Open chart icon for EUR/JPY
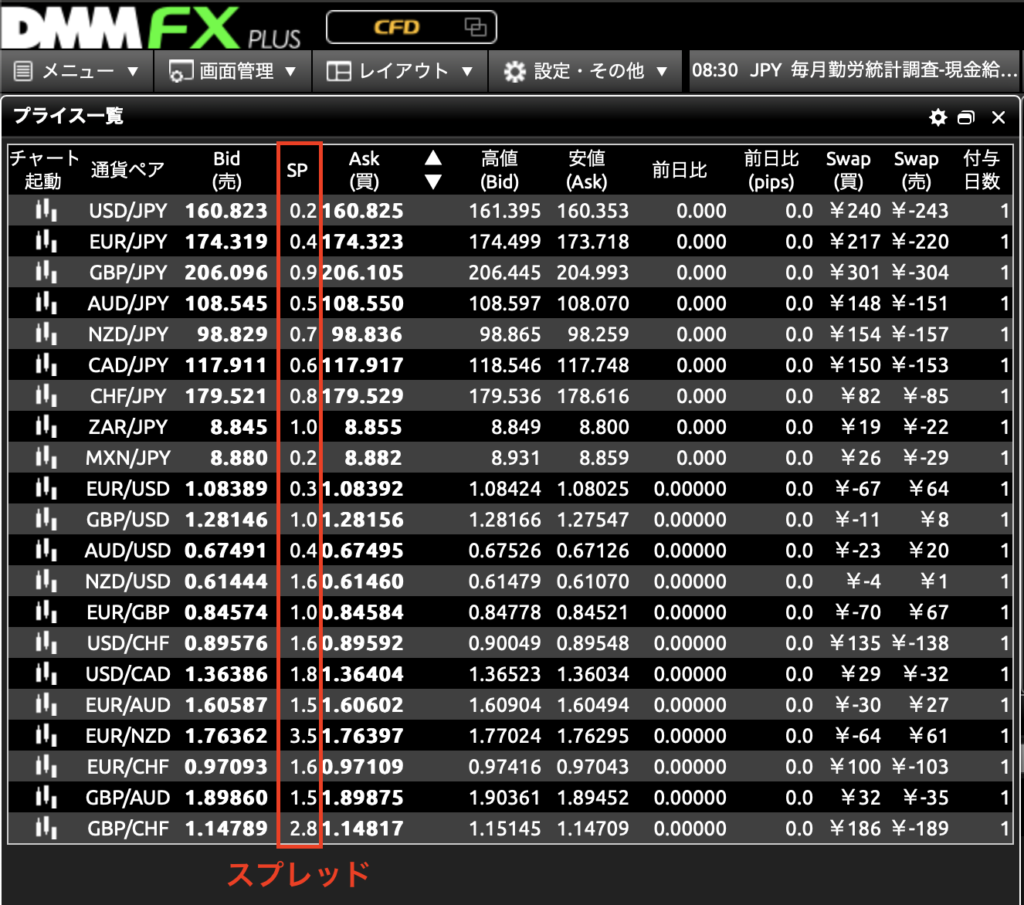The image size is (1024, 905). (x=45, y=242)
